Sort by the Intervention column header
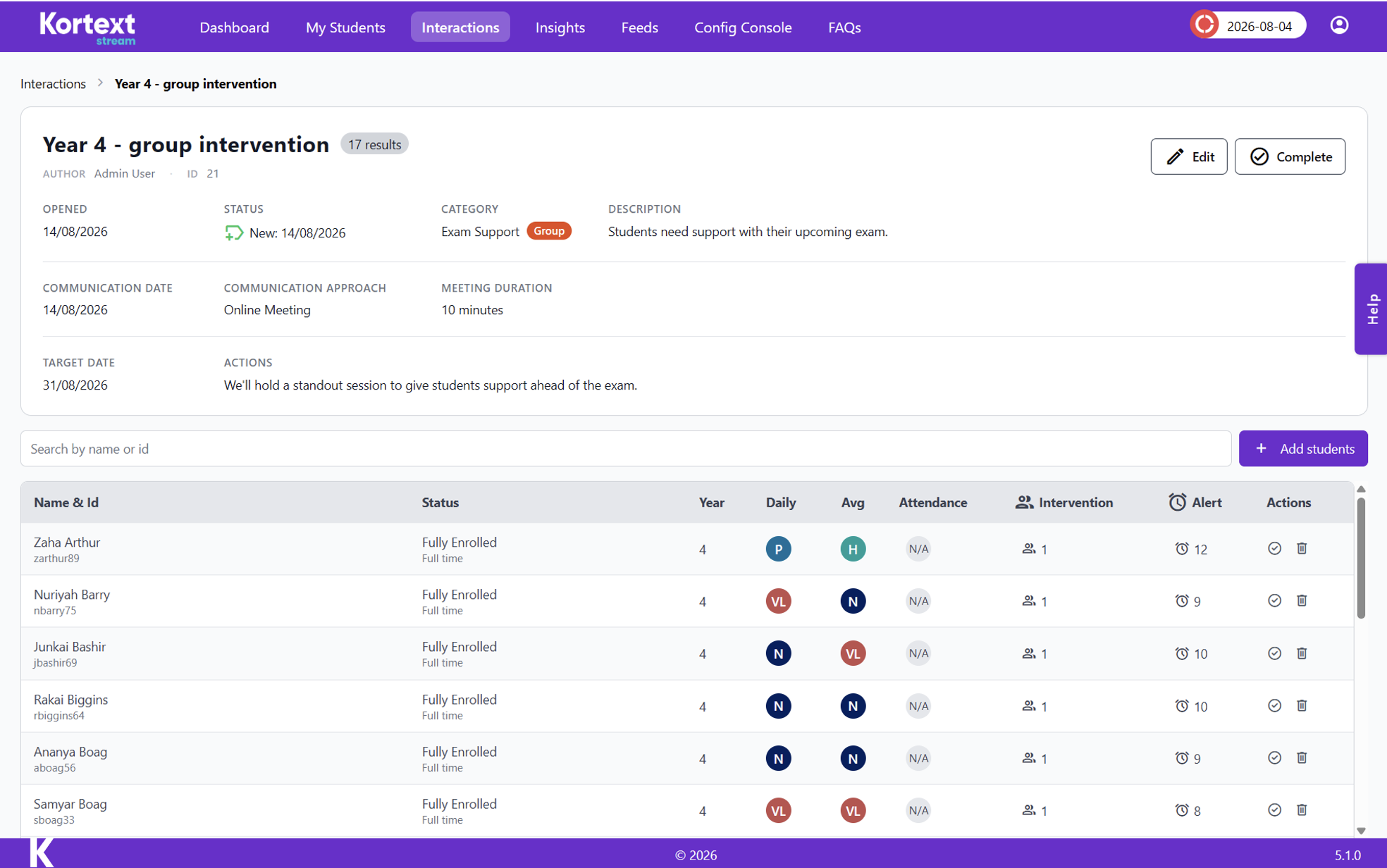Viewport: 1387px width, 868px height. 1064,502
